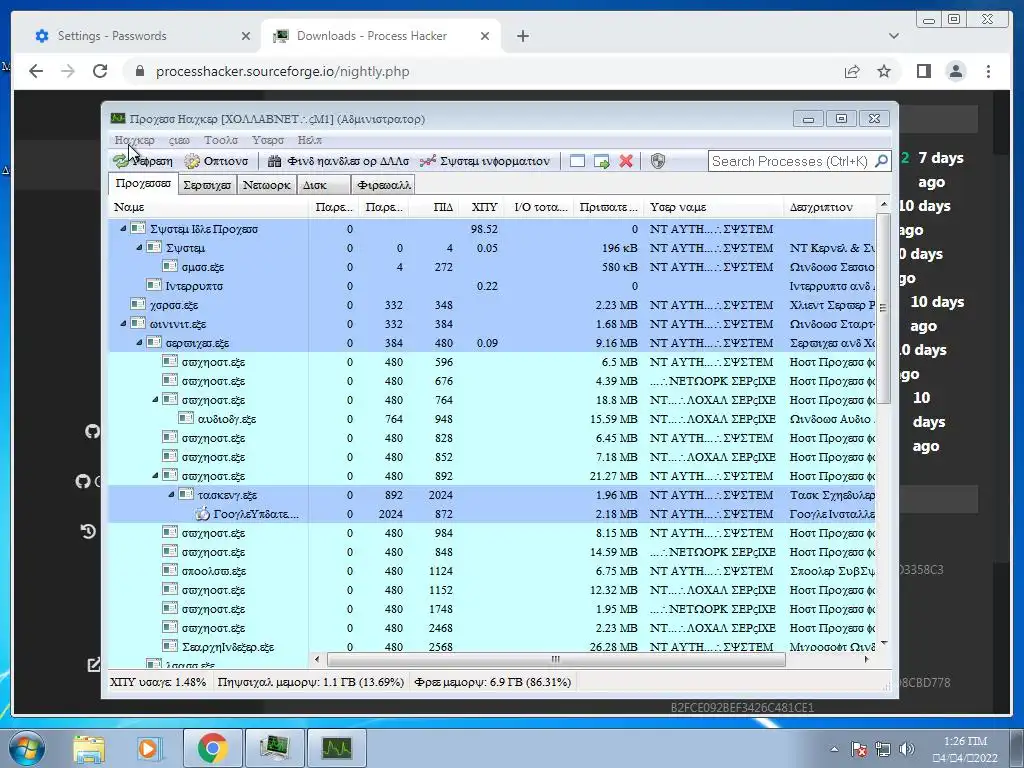Select the ΣεαρχηΙνδεξερ.εξε process row
The height and width of the screenshot is (768, 1024).
492,647
